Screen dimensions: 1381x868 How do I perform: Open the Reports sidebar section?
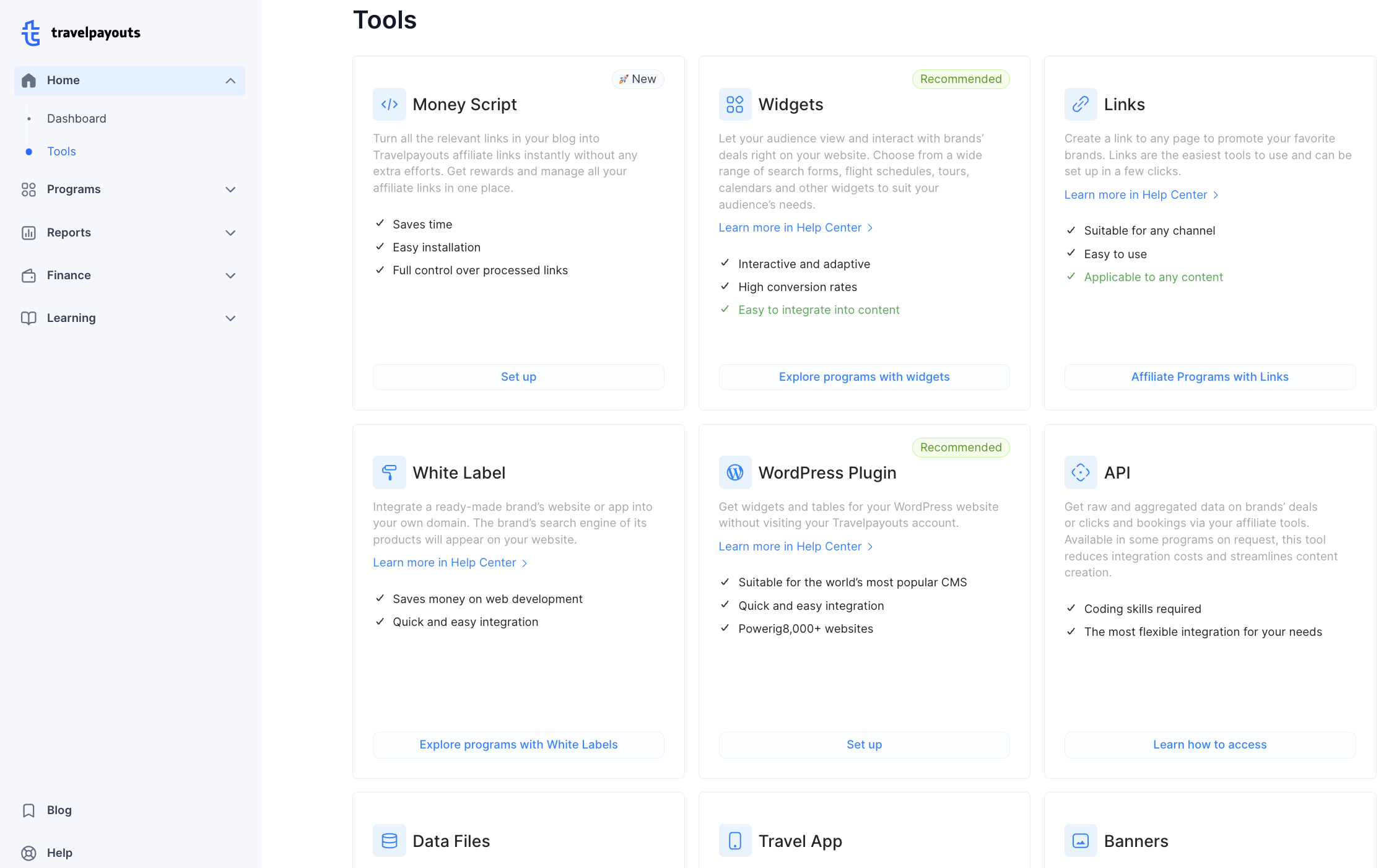tap(129, 233)
